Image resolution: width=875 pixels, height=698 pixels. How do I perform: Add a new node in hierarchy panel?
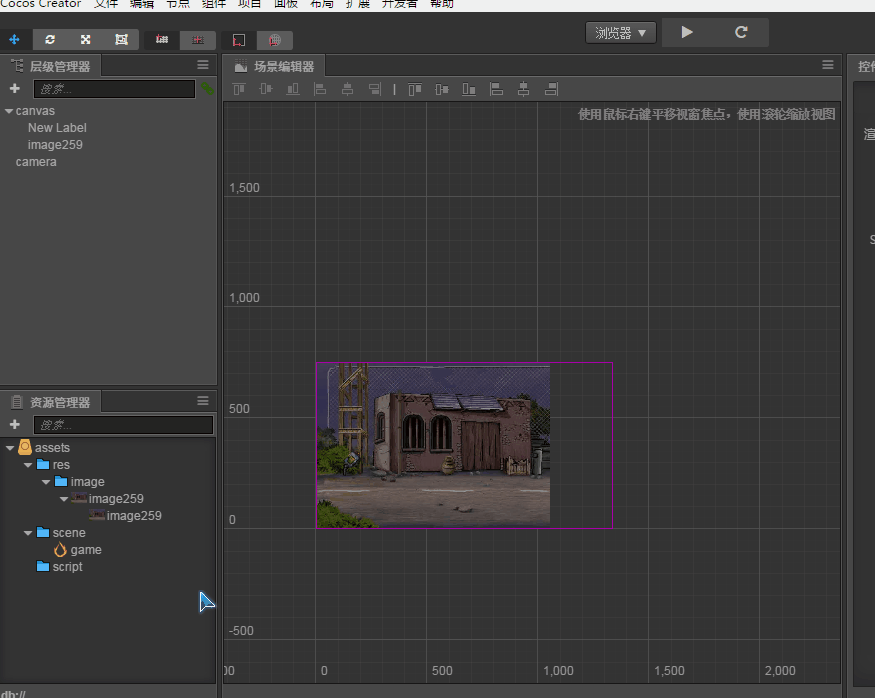coord(15,89)
